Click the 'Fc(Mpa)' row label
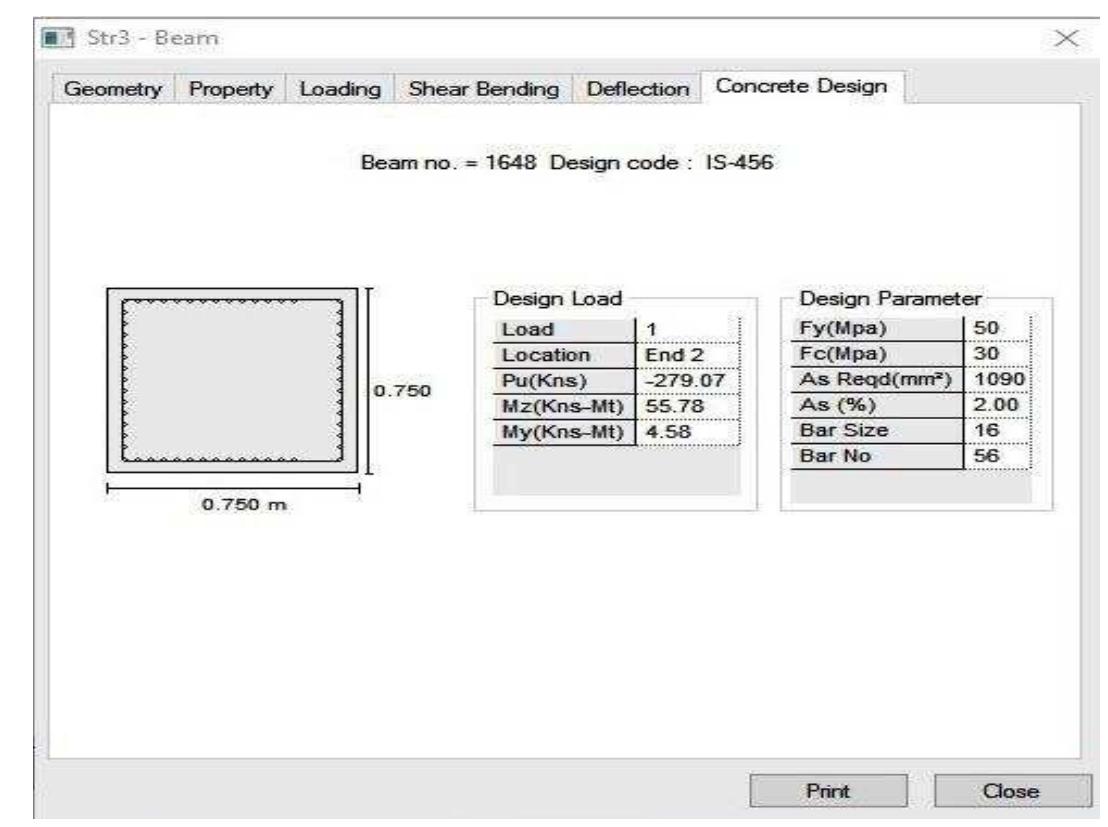Viewport: 1108px width, 827px height. 877,354
